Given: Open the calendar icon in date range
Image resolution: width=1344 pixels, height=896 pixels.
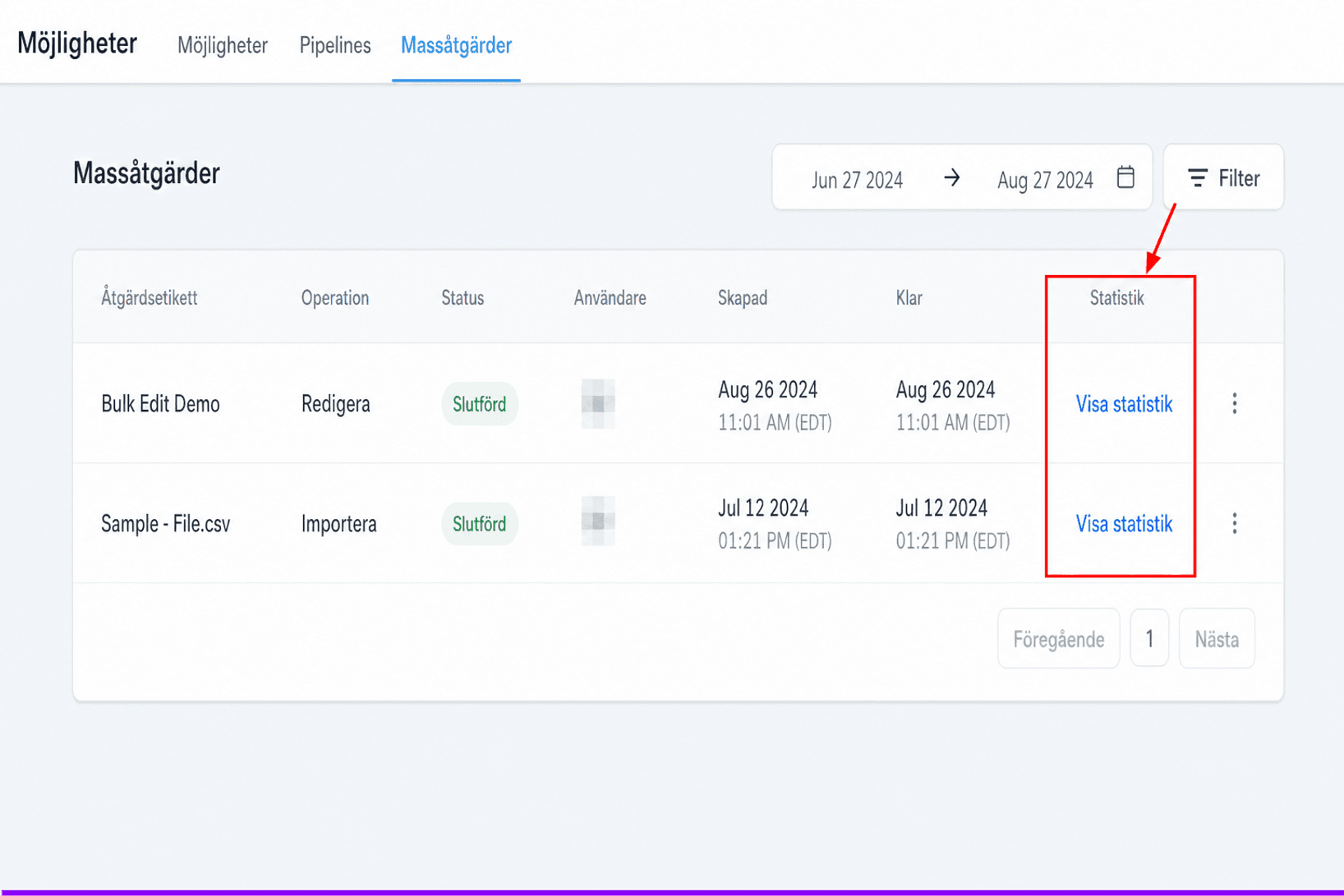Looking at the screenshot, I should [1125, 177].
